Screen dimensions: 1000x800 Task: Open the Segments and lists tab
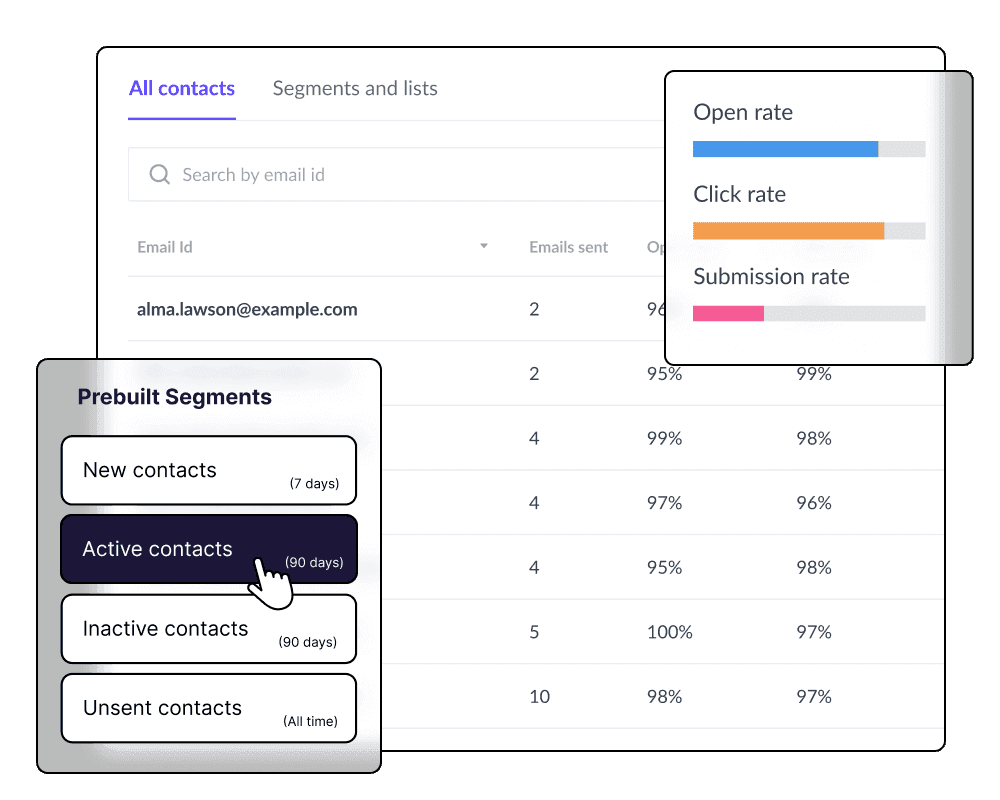[355, 89]
